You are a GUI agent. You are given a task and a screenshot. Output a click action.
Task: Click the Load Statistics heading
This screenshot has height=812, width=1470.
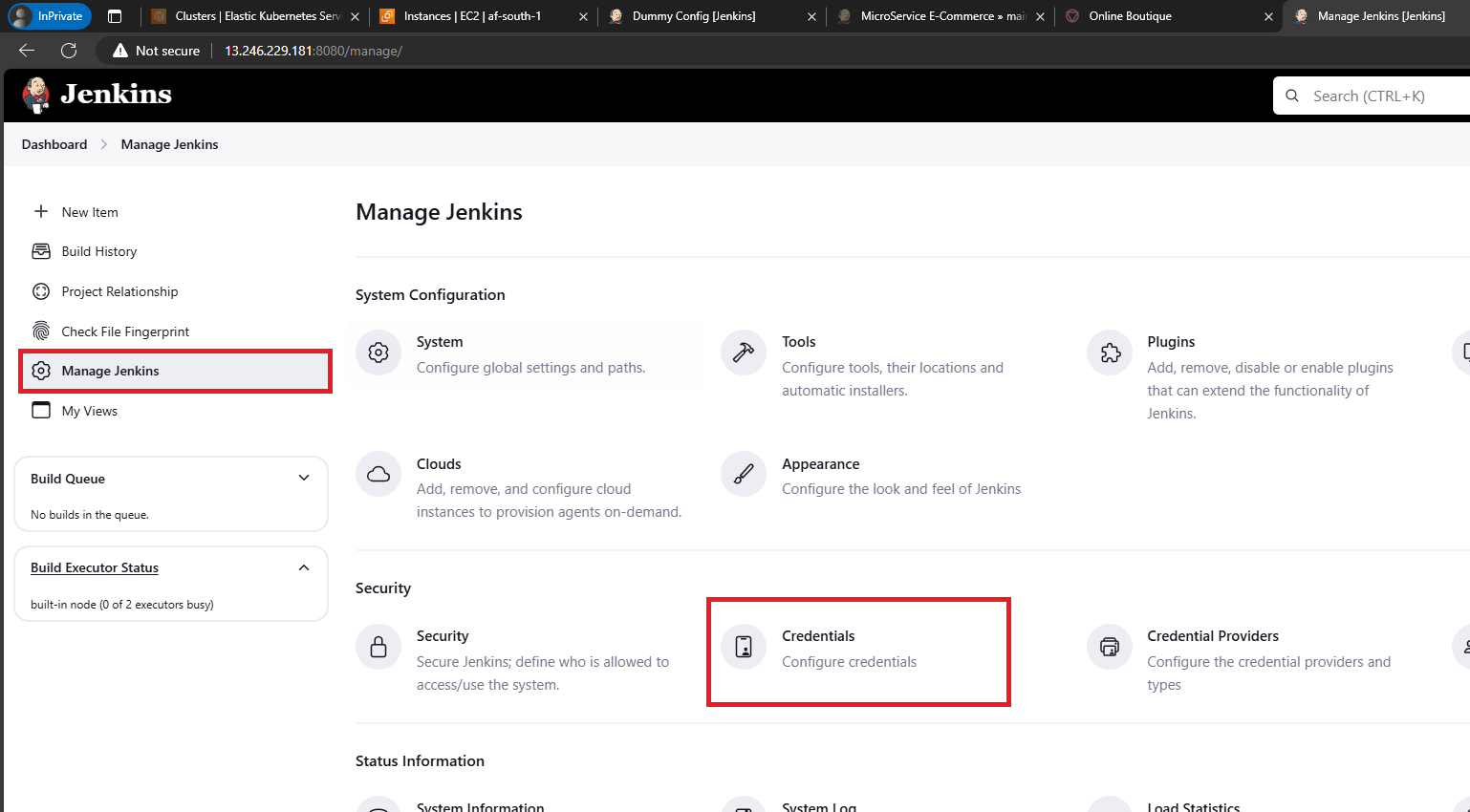tap(1194, 807)
